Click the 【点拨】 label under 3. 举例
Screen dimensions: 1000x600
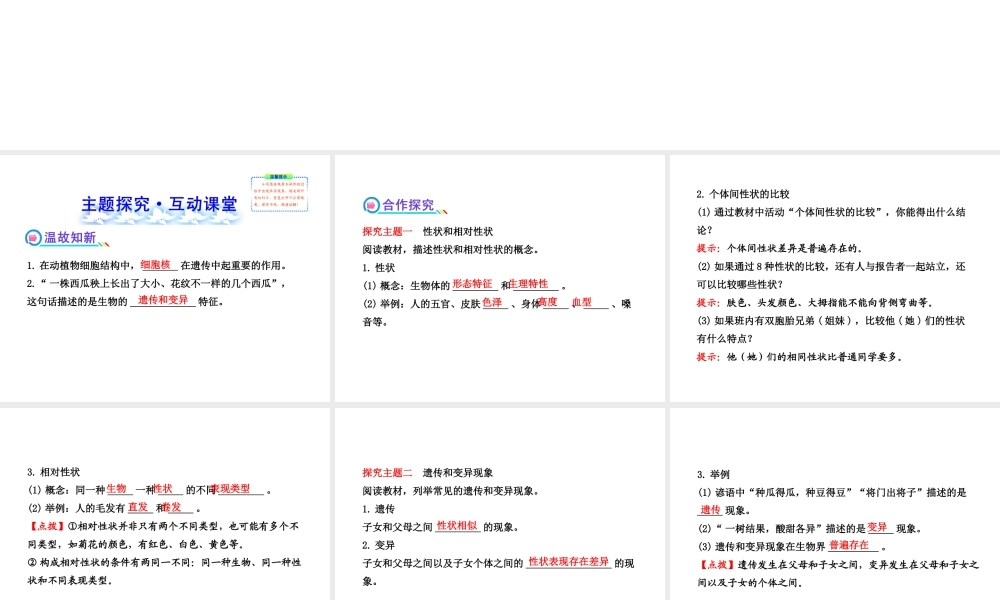click(x=714, y=564)
